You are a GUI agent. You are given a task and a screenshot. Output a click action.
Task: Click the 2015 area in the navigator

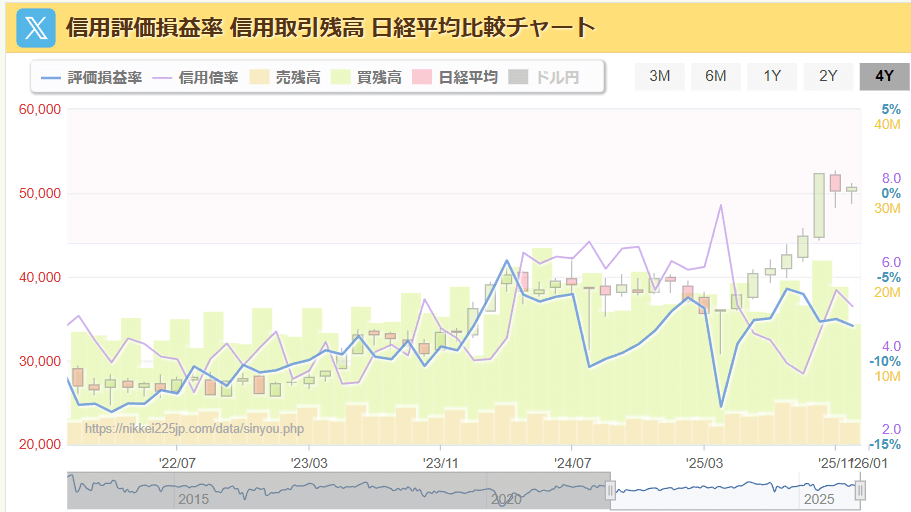click(x=191, y=497)
